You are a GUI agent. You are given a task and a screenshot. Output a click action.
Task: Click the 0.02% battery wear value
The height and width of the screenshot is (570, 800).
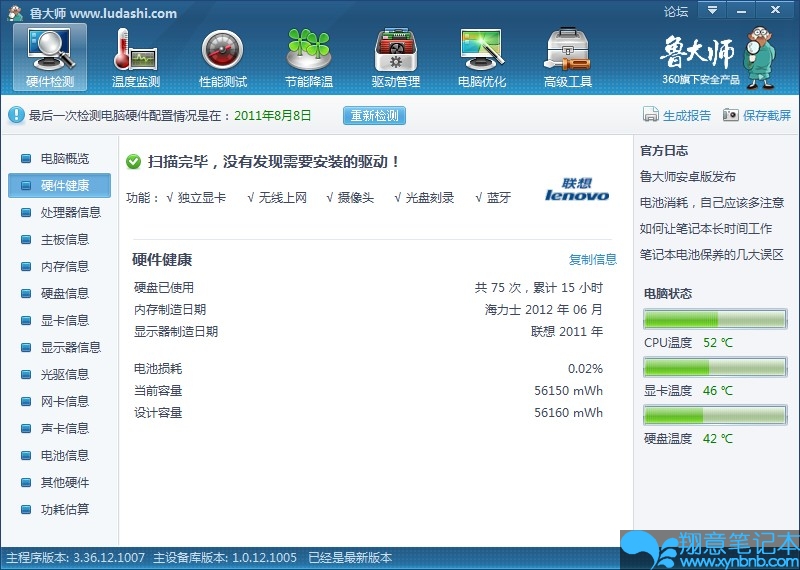[x=585, y=368]
